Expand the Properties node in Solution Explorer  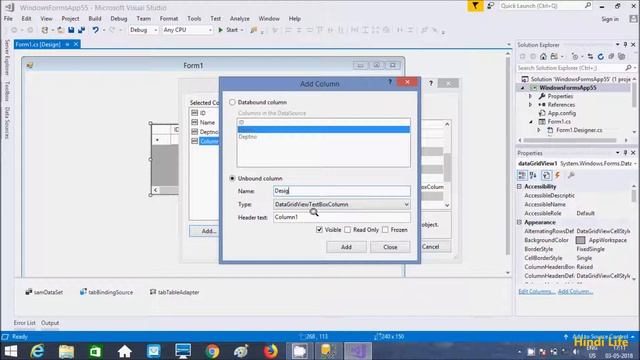pos(530,96)
